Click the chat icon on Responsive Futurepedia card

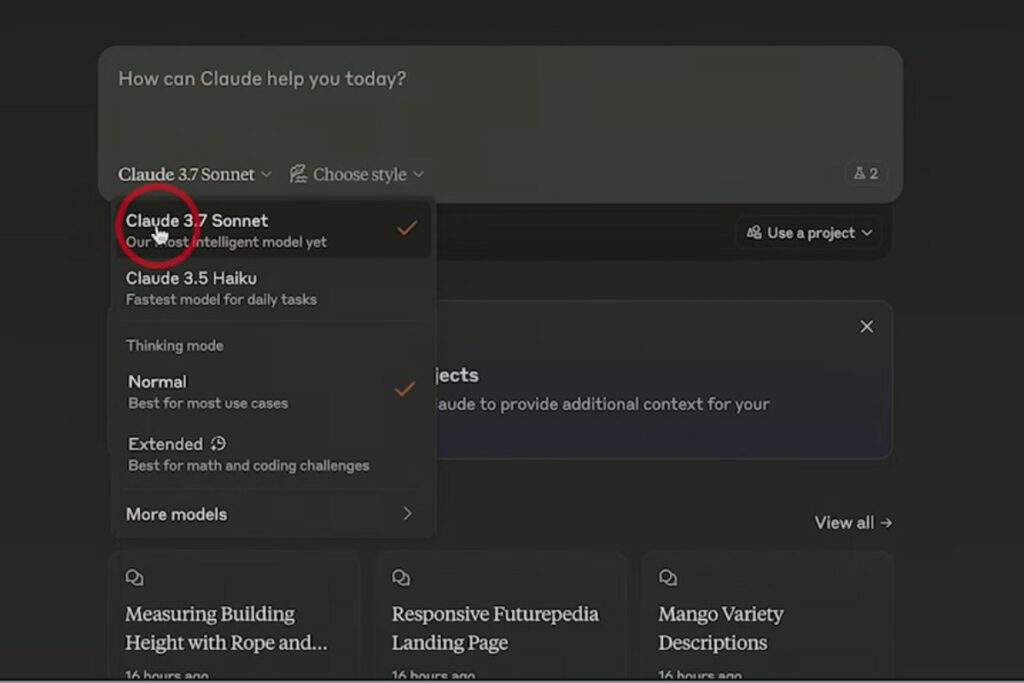point(400,577)
